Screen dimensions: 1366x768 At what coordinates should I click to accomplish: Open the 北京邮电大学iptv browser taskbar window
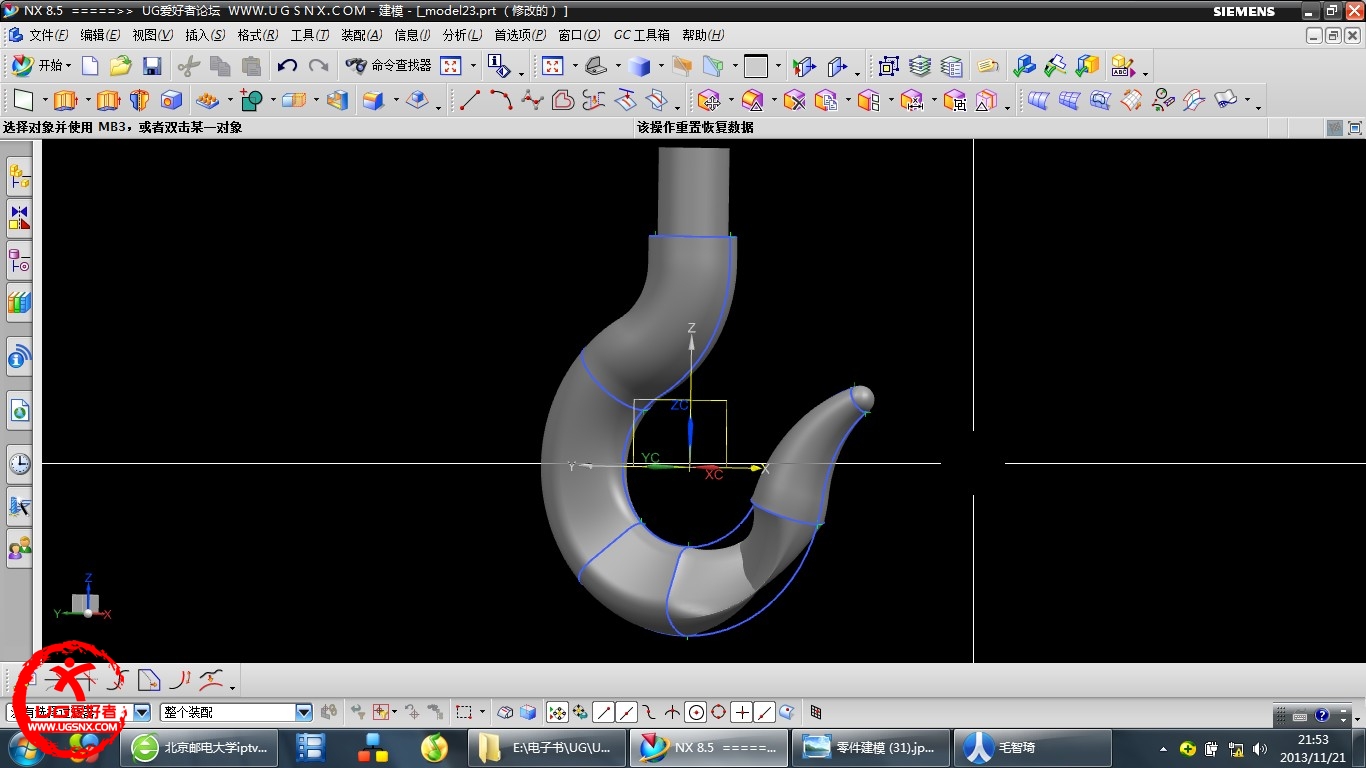coord(198,747)
